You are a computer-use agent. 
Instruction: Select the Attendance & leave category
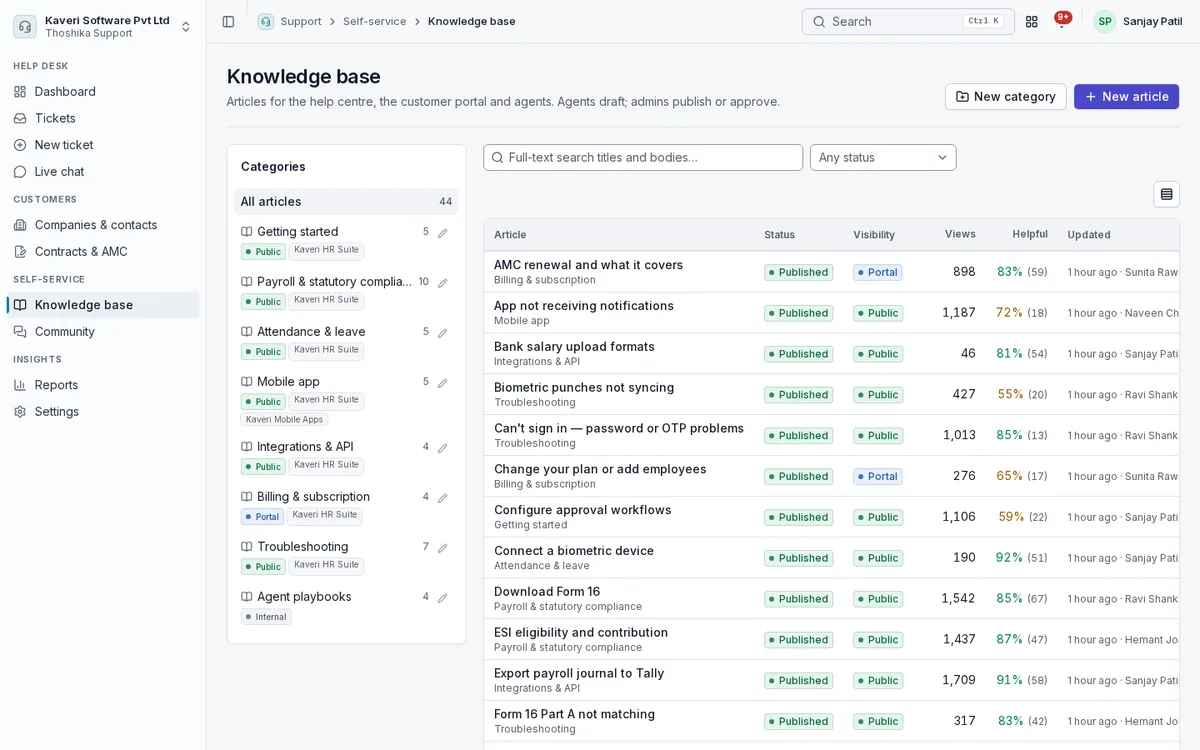311,331
